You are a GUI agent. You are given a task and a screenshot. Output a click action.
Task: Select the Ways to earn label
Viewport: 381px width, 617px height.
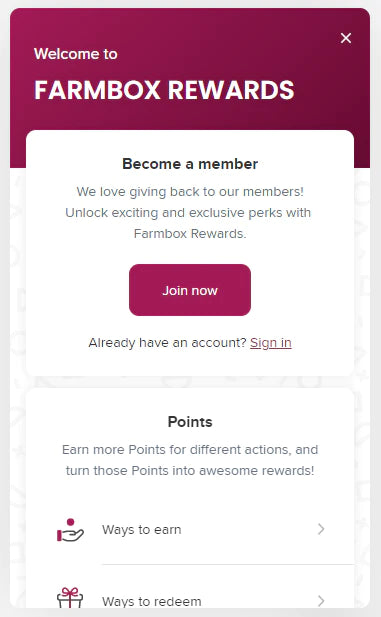point(142,530)
